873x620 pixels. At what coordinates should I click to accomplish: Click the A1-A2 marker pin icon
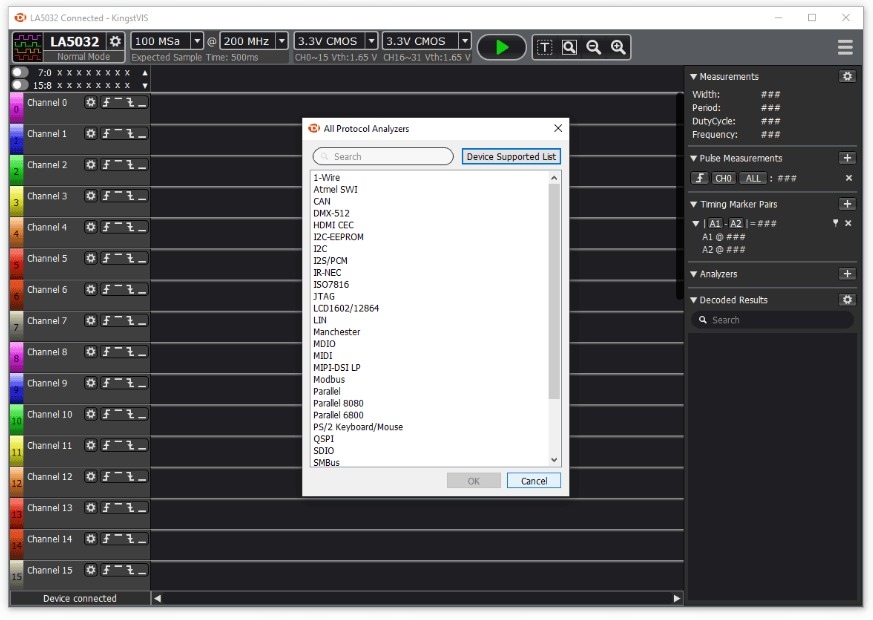(x=835, y=223)
